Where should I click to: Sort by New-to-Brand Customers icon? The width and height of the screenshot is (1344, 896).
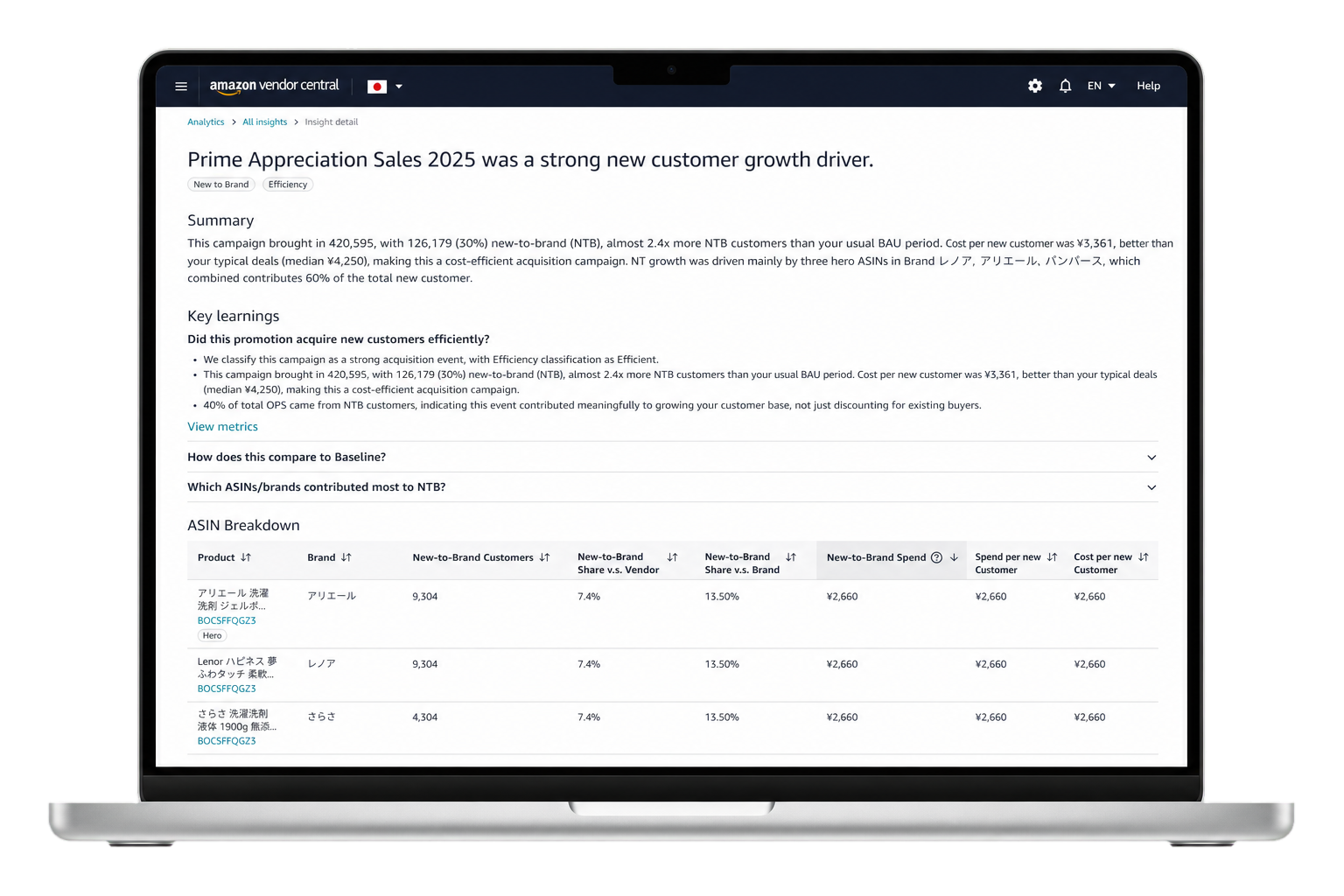point(544,557)
